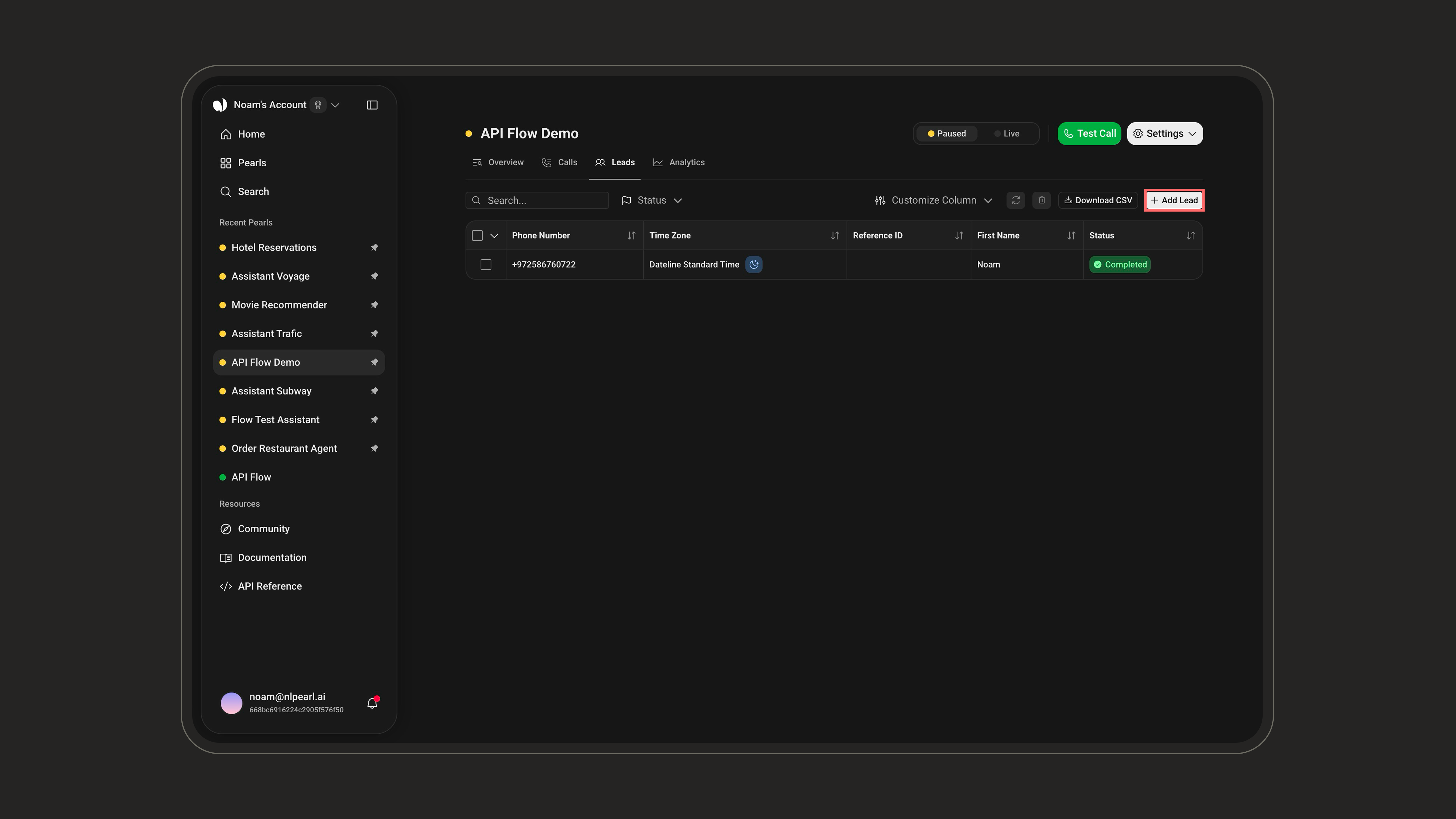Sort by First Name column
This screenshot has height=819, width=1456.
[x=1071, y=236]
